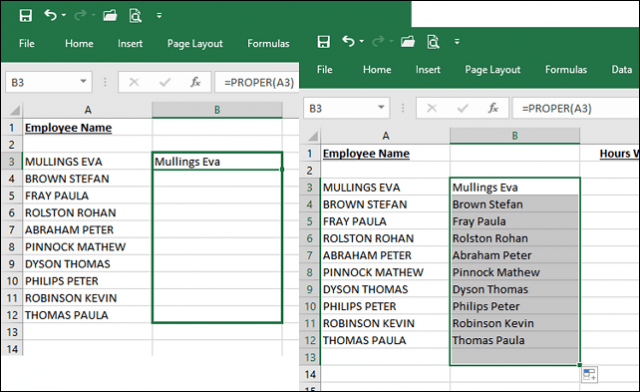Click Print Preview icon in right window
Image resolution: width=640 pixels, height=392 pixels.
pyautogui.click(x=433, y=41)
